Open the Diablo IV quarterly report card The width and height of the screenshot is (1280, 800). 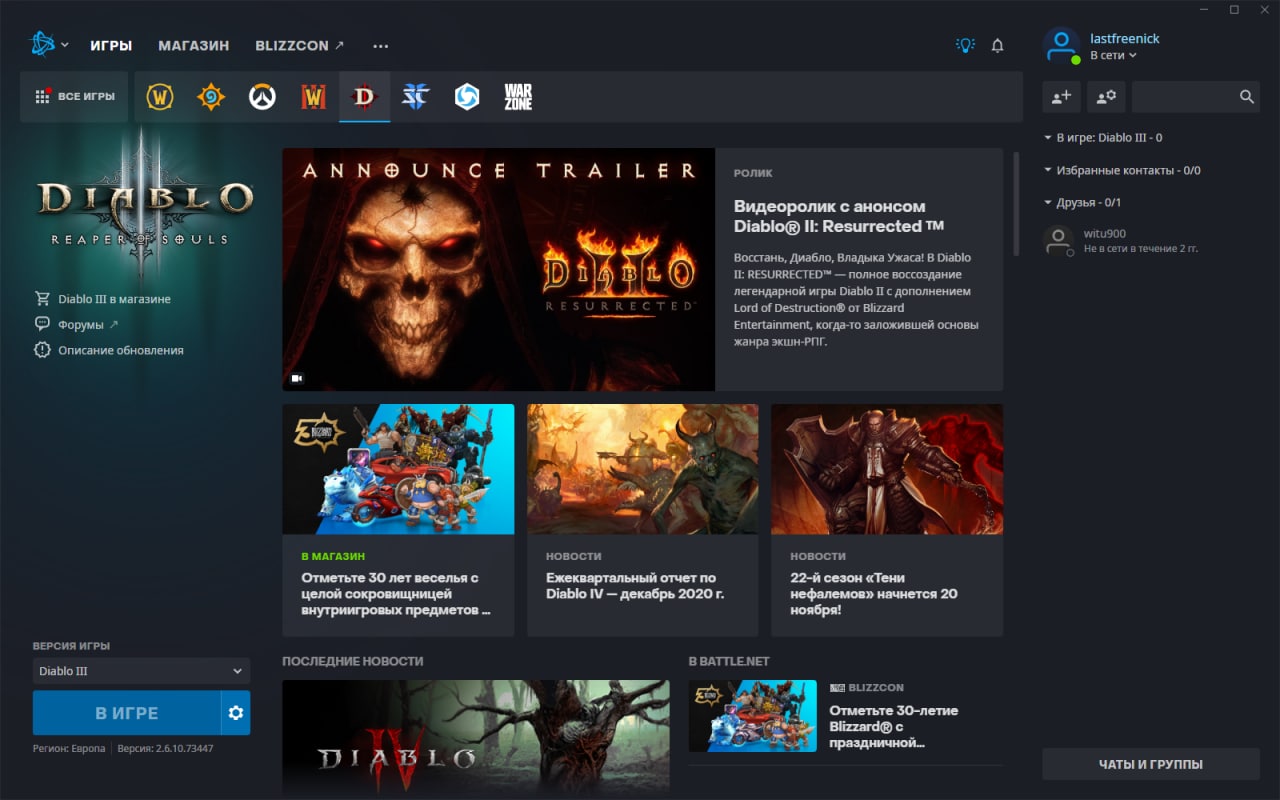642,520
